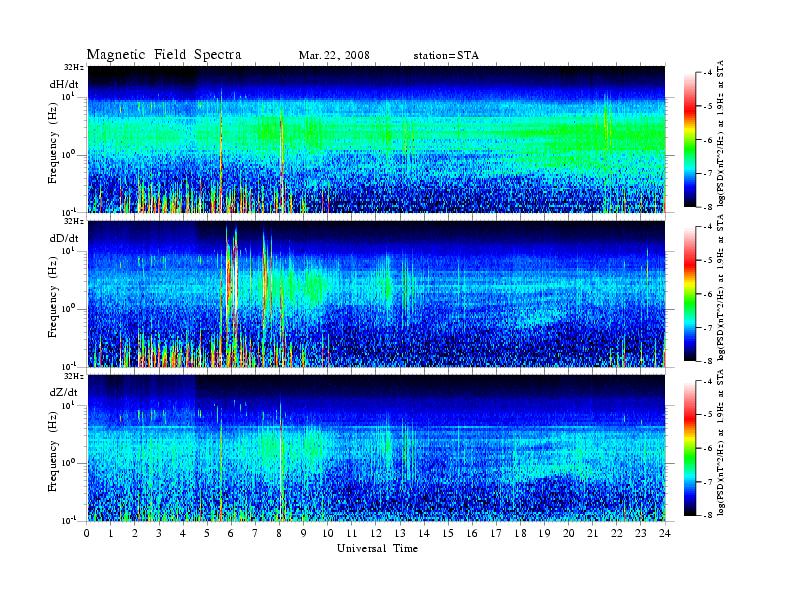Screen dimensions: 792x612
Task: Click the "20" hour tick on time axis
Action: 568,533
